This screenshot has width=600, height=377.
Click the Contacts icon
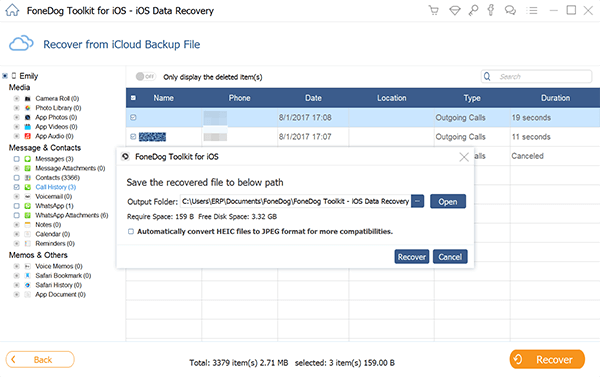pos(28,178)
